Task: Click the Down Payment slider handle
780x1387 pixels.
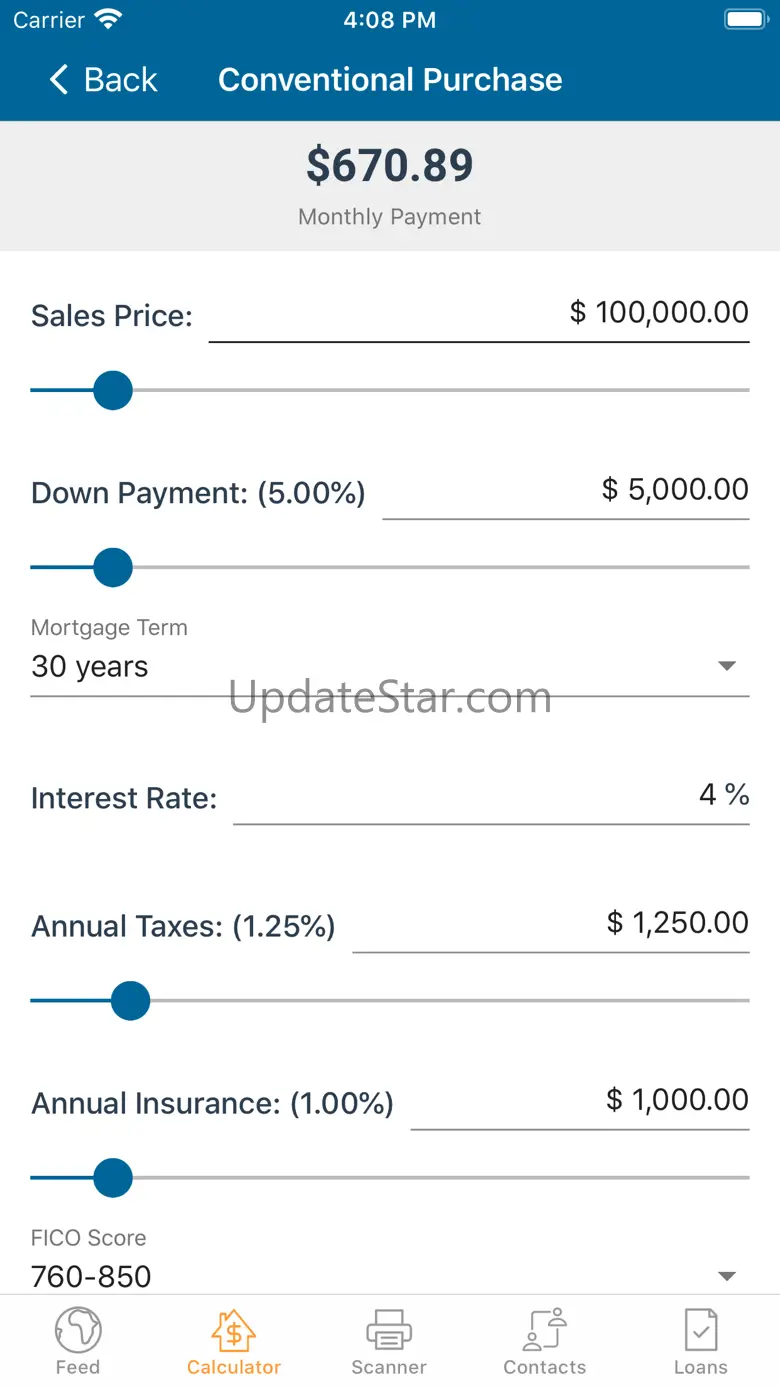Action: point(113,567)
